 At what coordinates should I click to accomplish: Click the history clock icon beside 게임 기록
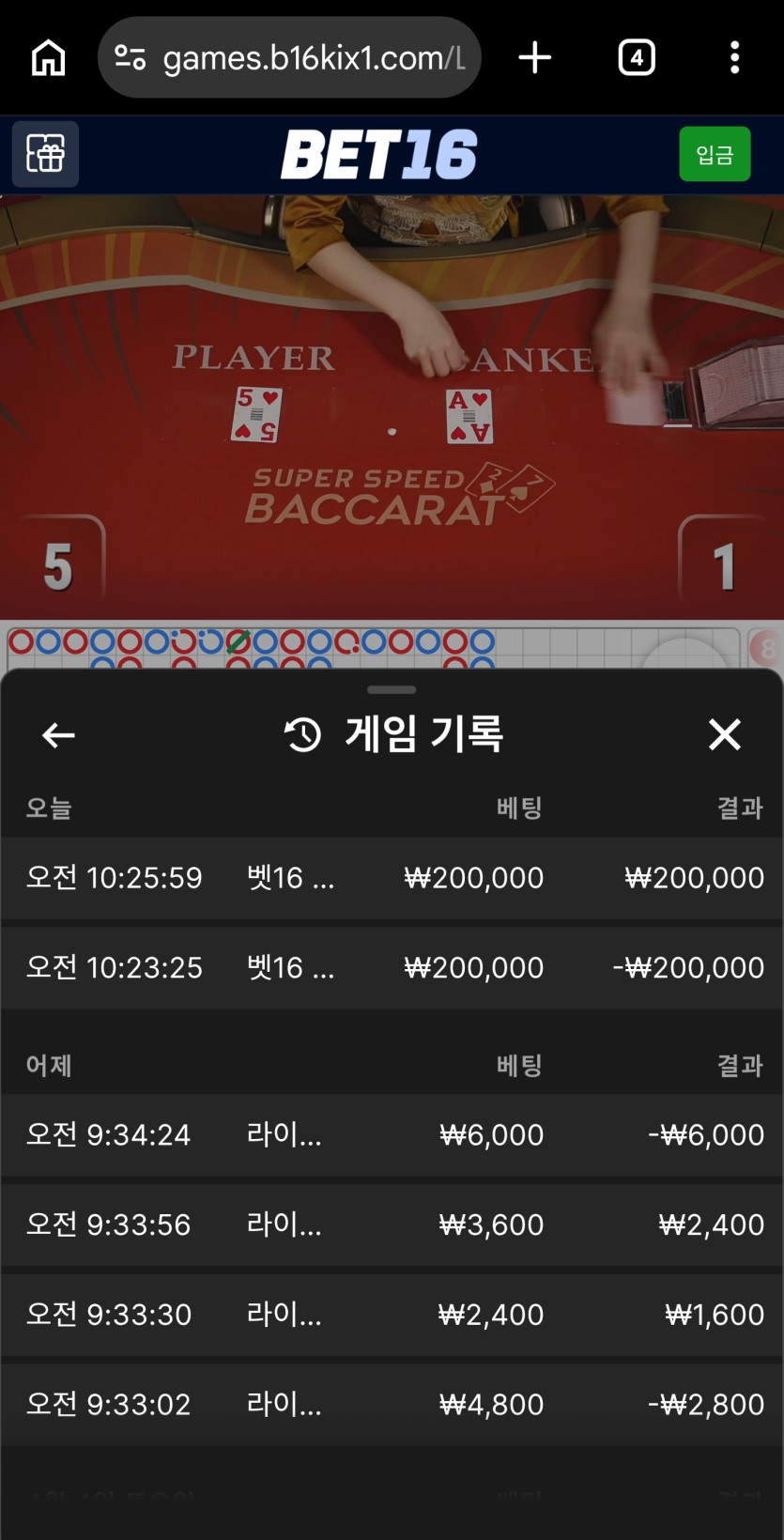point(302,735)
